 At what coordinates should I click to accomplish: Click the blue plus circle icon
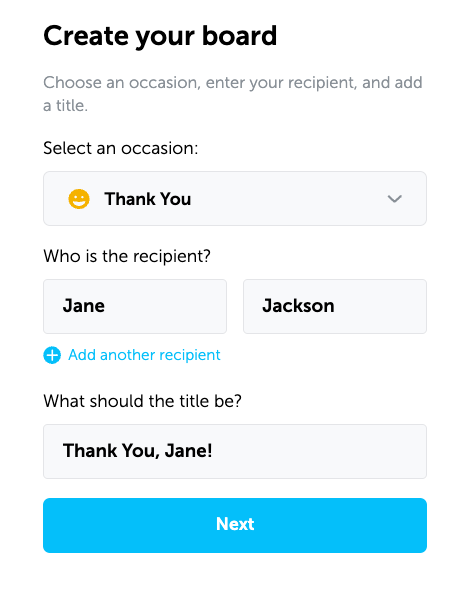pyautogui.click(x=52, y=355)
